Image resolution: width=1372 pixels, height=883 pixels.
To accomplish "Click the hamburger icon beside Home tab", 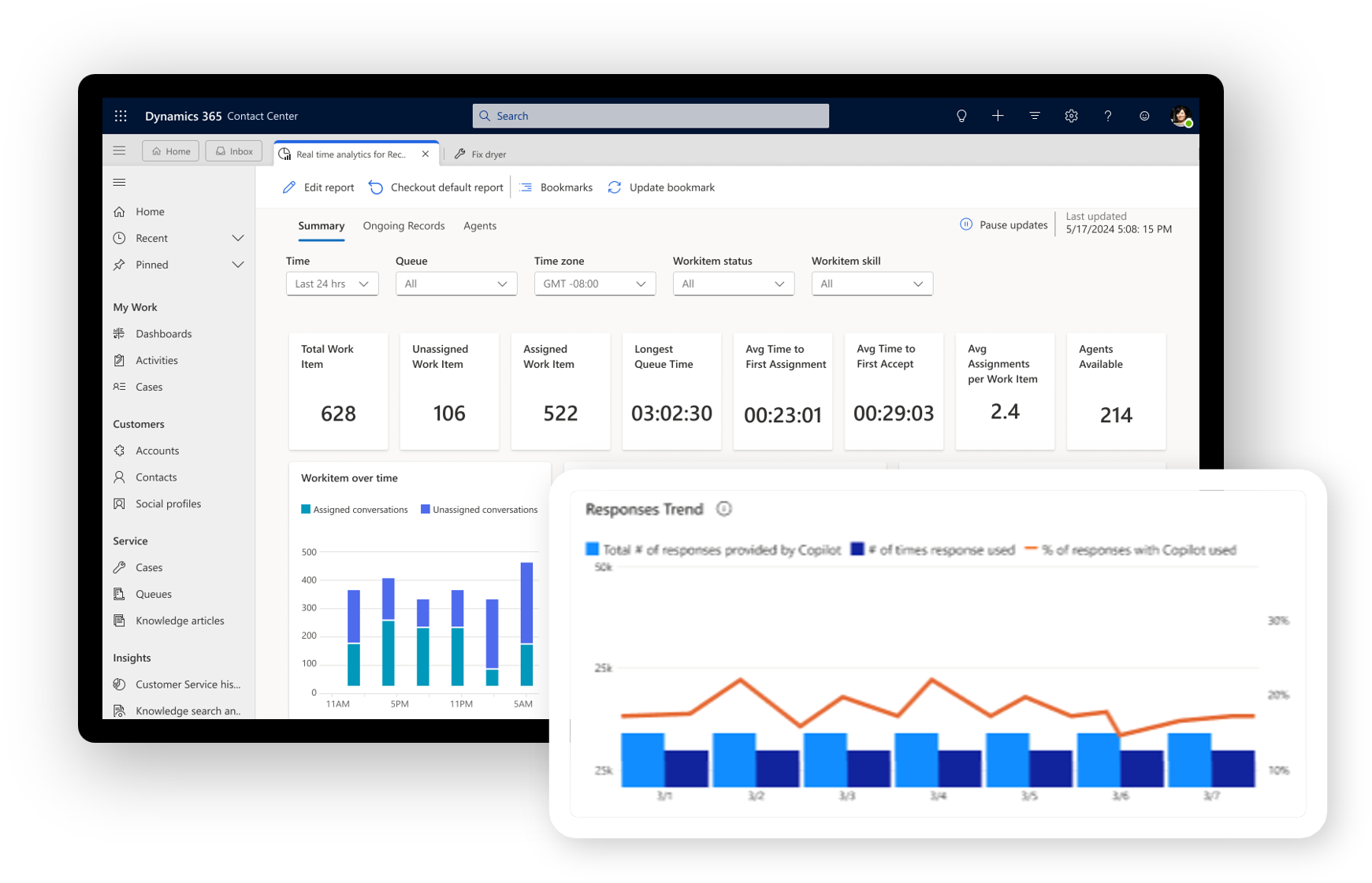I will (119, 150).
